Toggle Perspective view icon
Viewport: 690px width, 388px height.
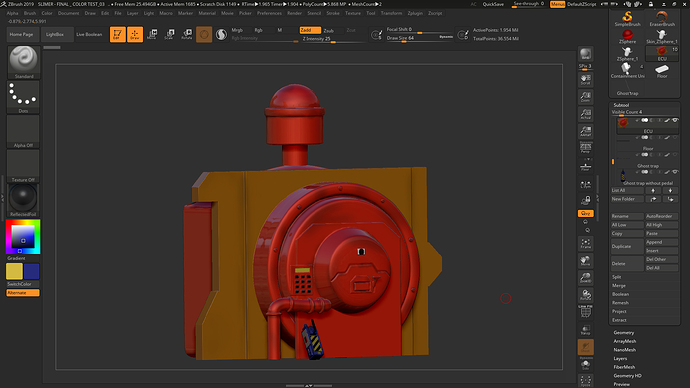585,147
